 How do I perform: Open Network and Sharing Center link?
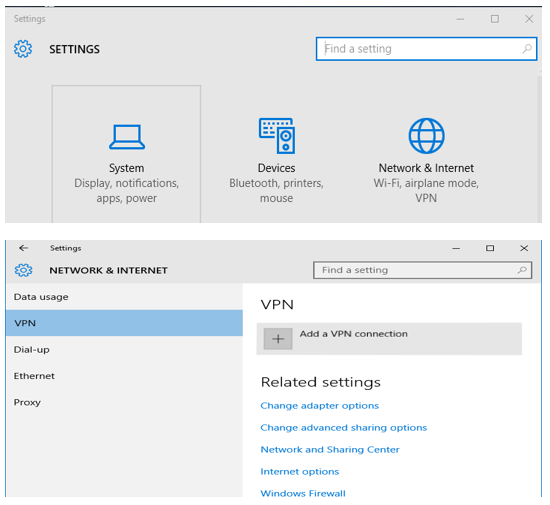coord(330,450)
